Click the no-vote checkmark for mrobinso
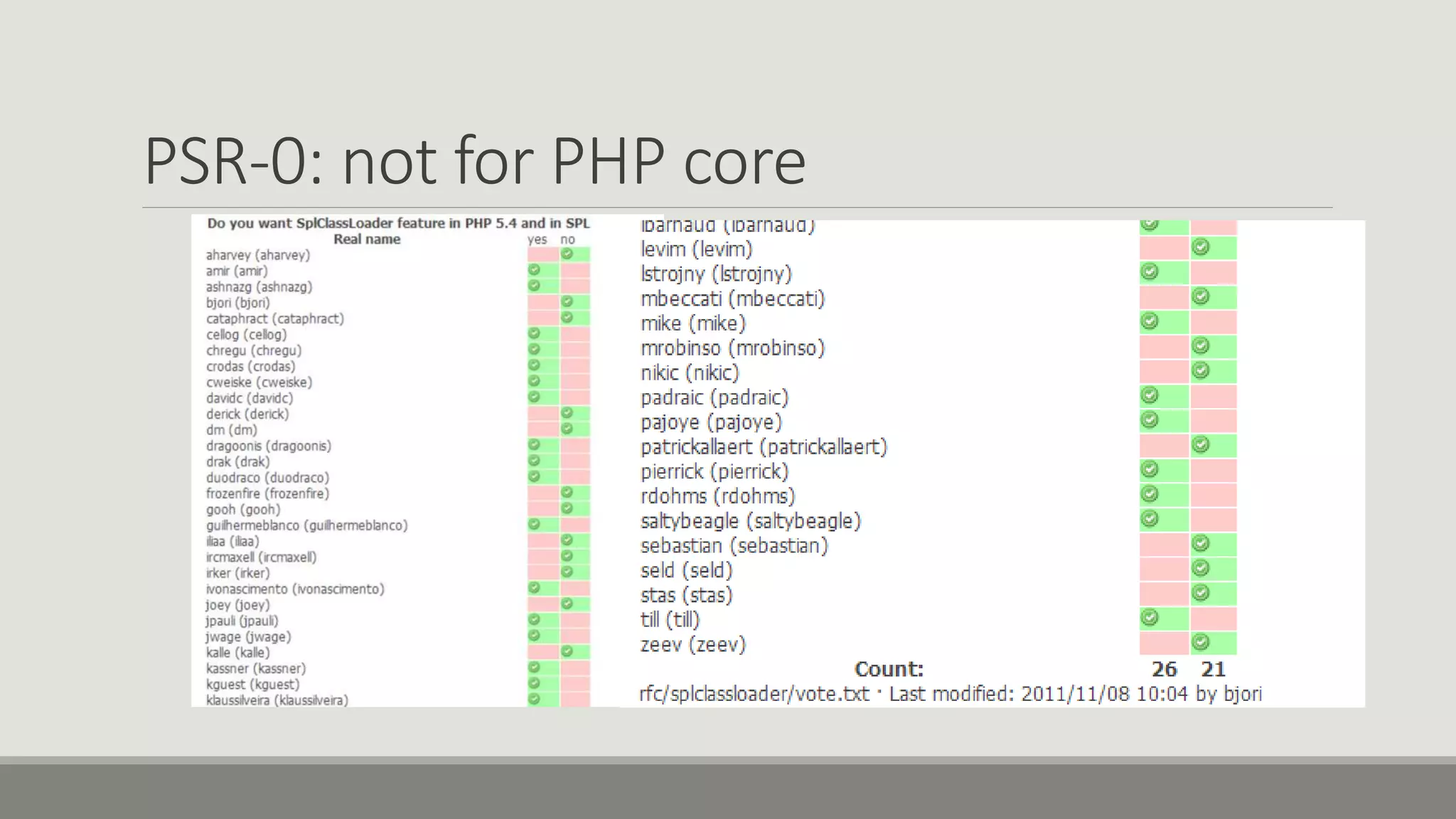The width and height of the screenshot is (1456, 819). (1201, 346)
